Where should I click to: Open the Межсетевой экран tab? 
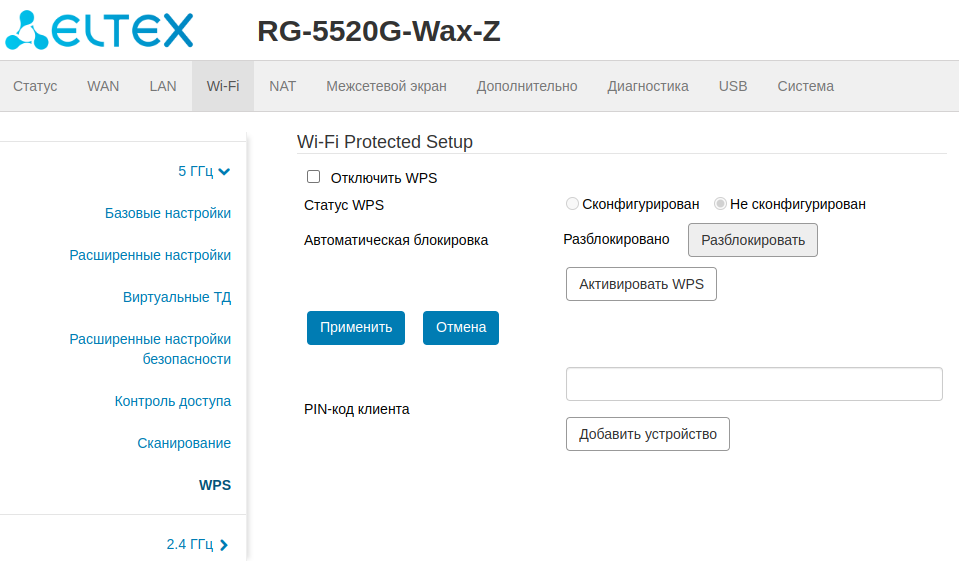[x=386, y=86]
